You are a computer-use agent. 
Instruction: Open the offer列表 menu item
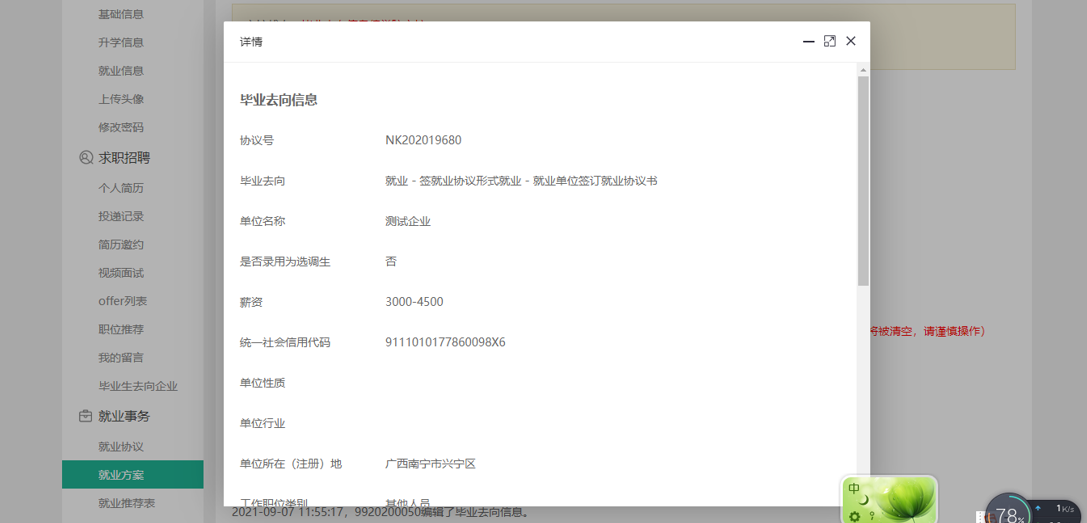tap(122, 301)
